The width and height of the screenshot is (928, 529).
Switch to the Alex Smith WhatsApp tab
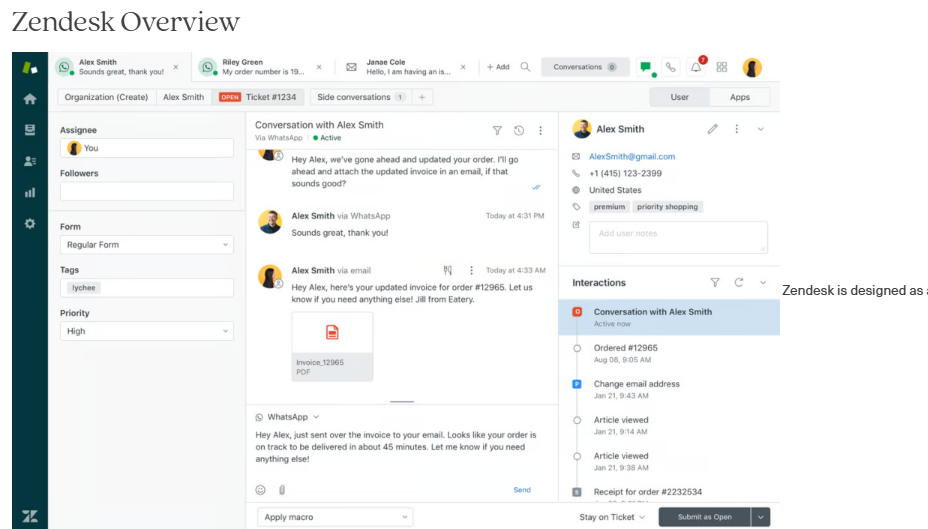[120, 67]
